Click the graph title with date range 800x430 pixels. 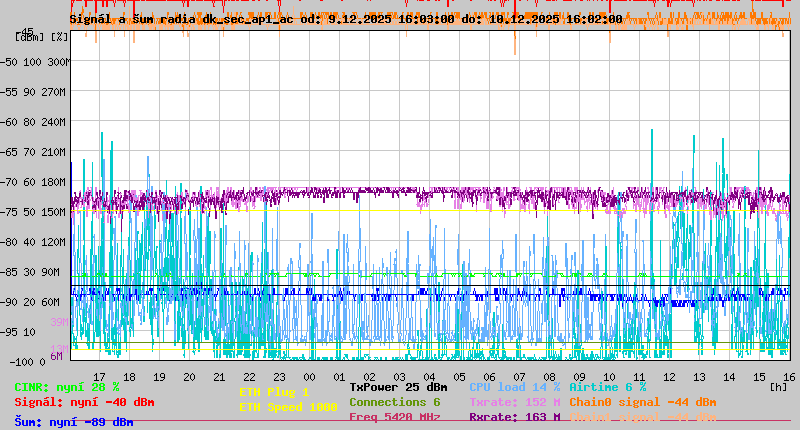click(x=345, y=19)
